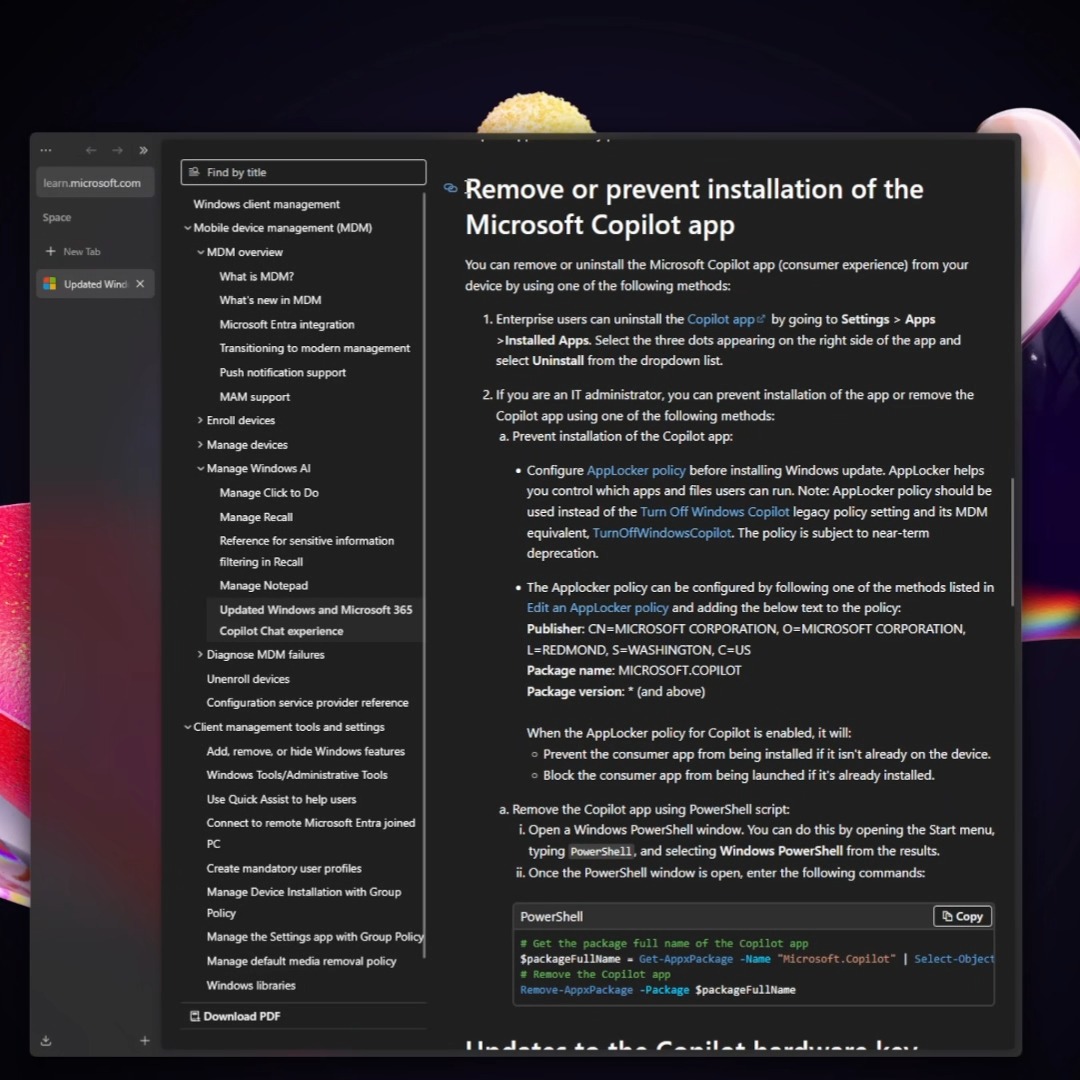Open MAM support
Screen dimensions: 1080x1080
click(255, 397)
